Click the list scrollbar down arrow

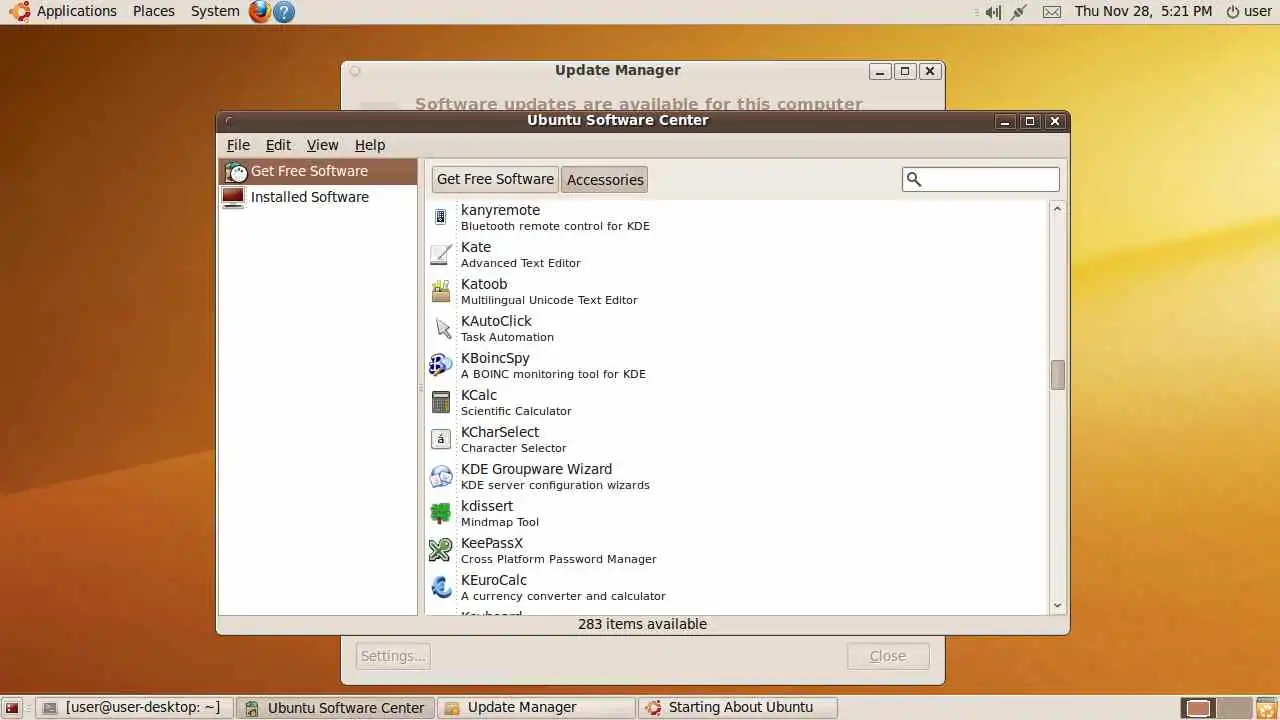click(1057, 606)
